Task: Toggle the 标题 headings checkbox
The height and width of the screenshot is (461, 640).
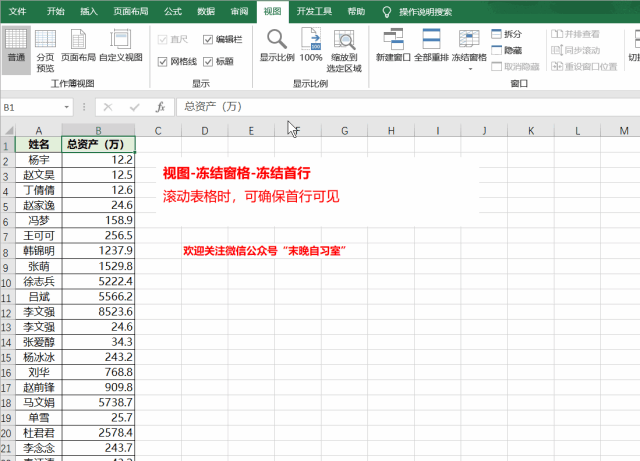Action: point(208,62)
